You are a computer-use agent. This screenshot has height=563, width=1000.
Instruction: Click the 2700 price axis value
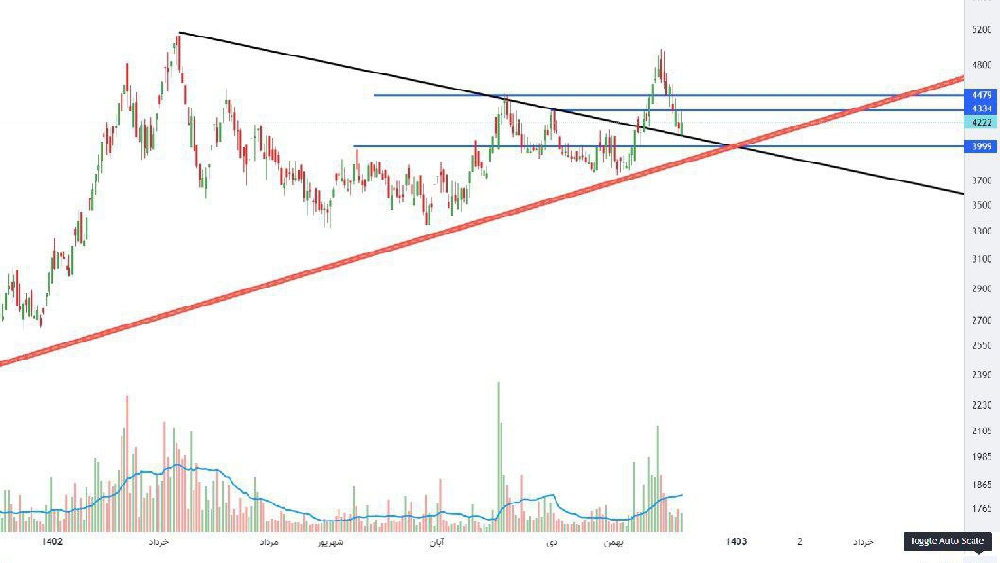pos(982,321)
